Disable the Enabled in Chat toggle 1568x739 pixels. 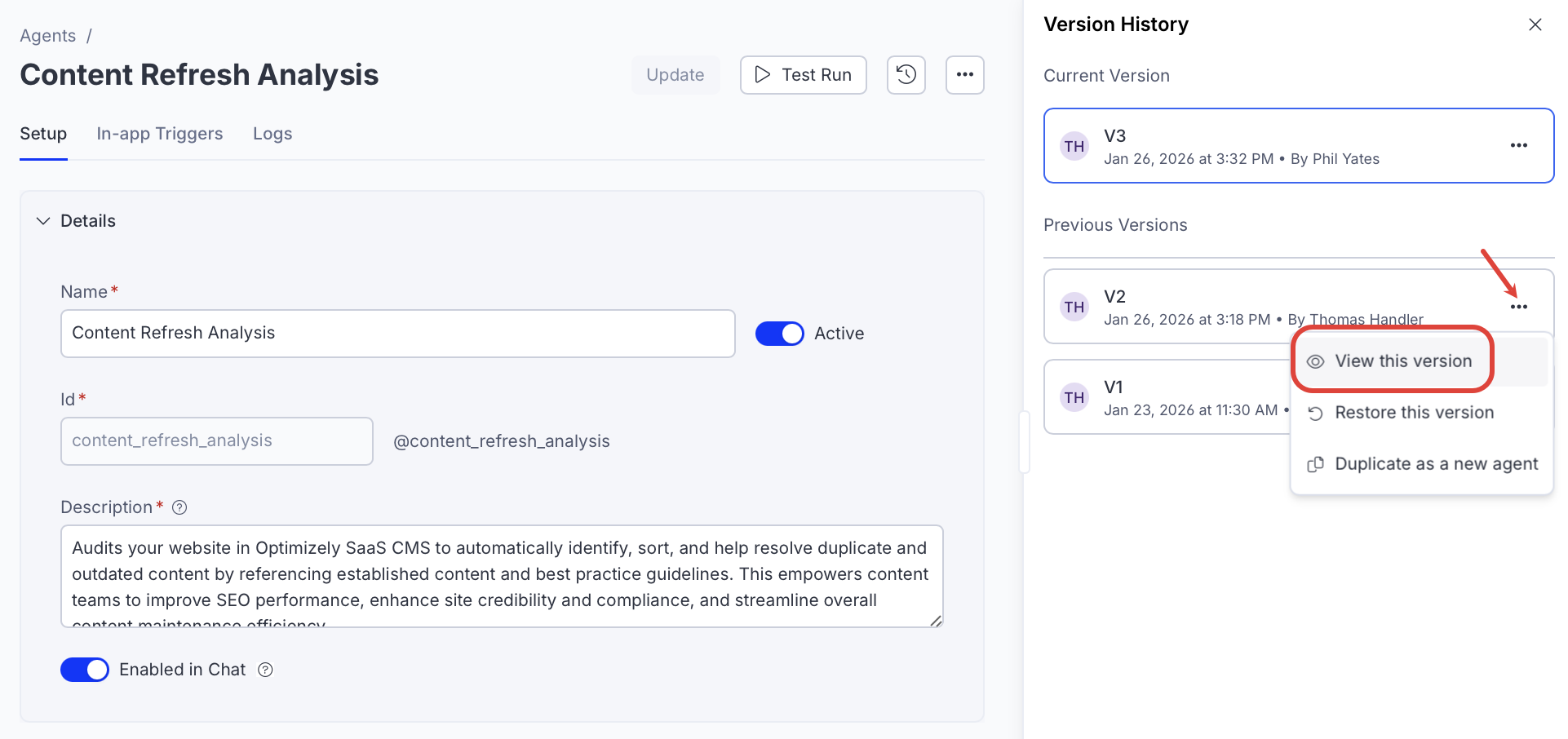click(x=85, y=670)
